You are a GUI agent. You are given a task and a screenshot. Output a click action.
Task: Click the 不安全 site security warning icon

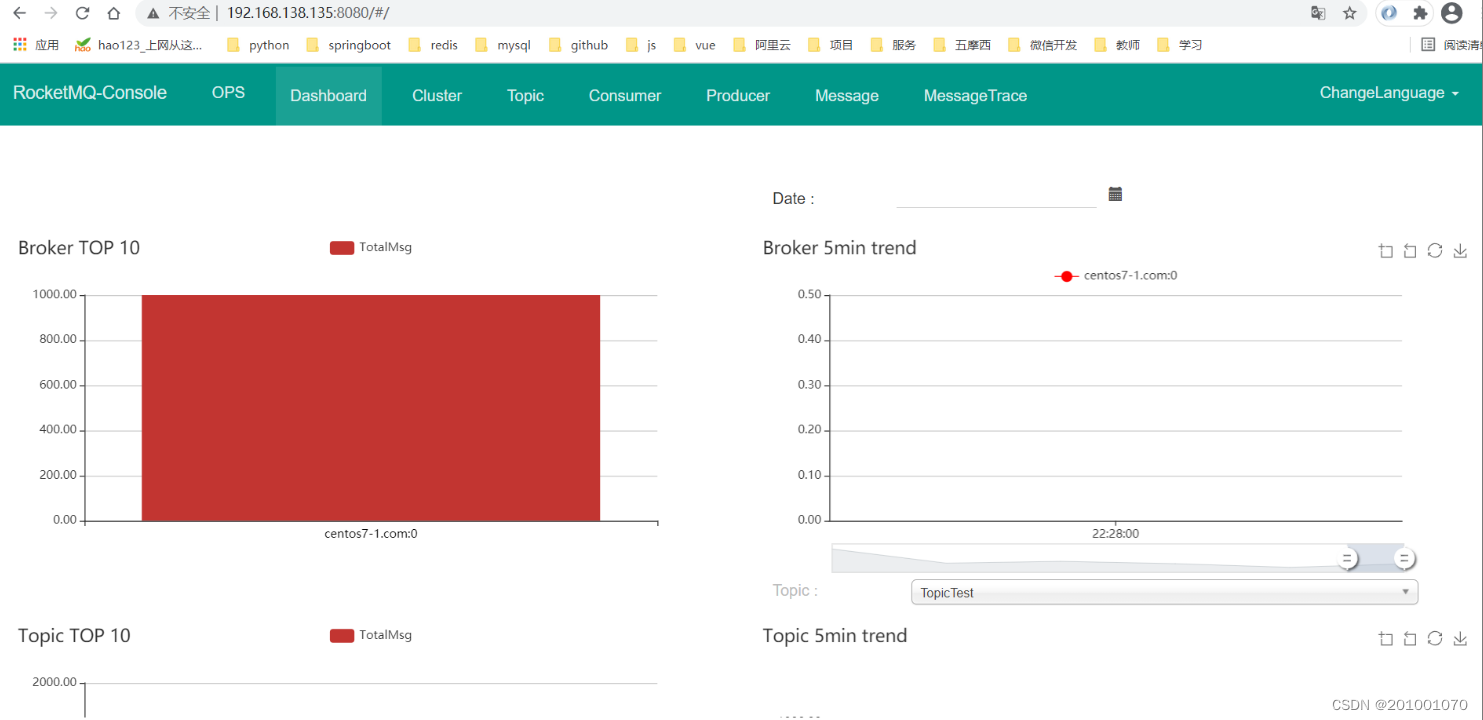[x=153, y=13]
